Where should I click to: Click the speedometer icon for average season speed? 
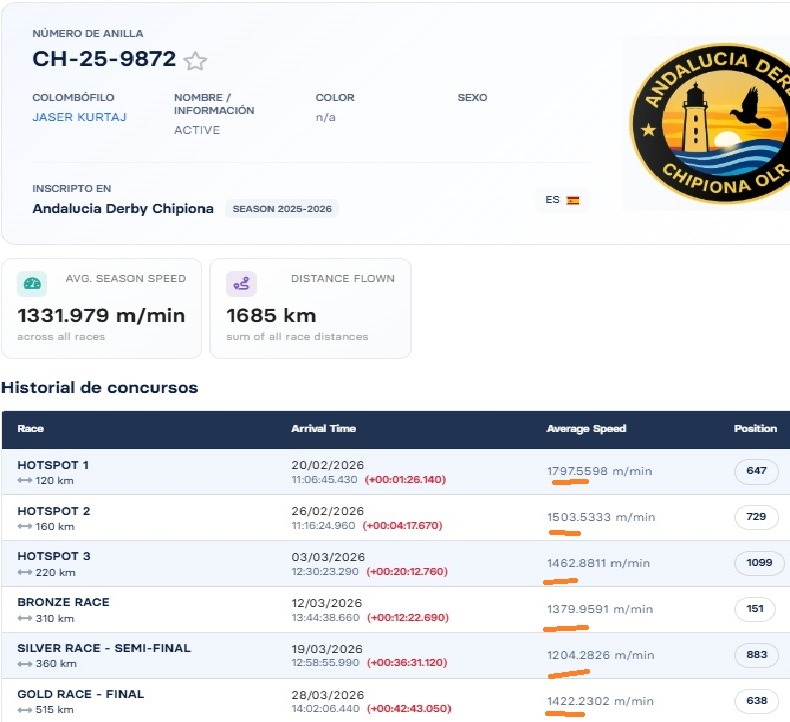[32, 284]
